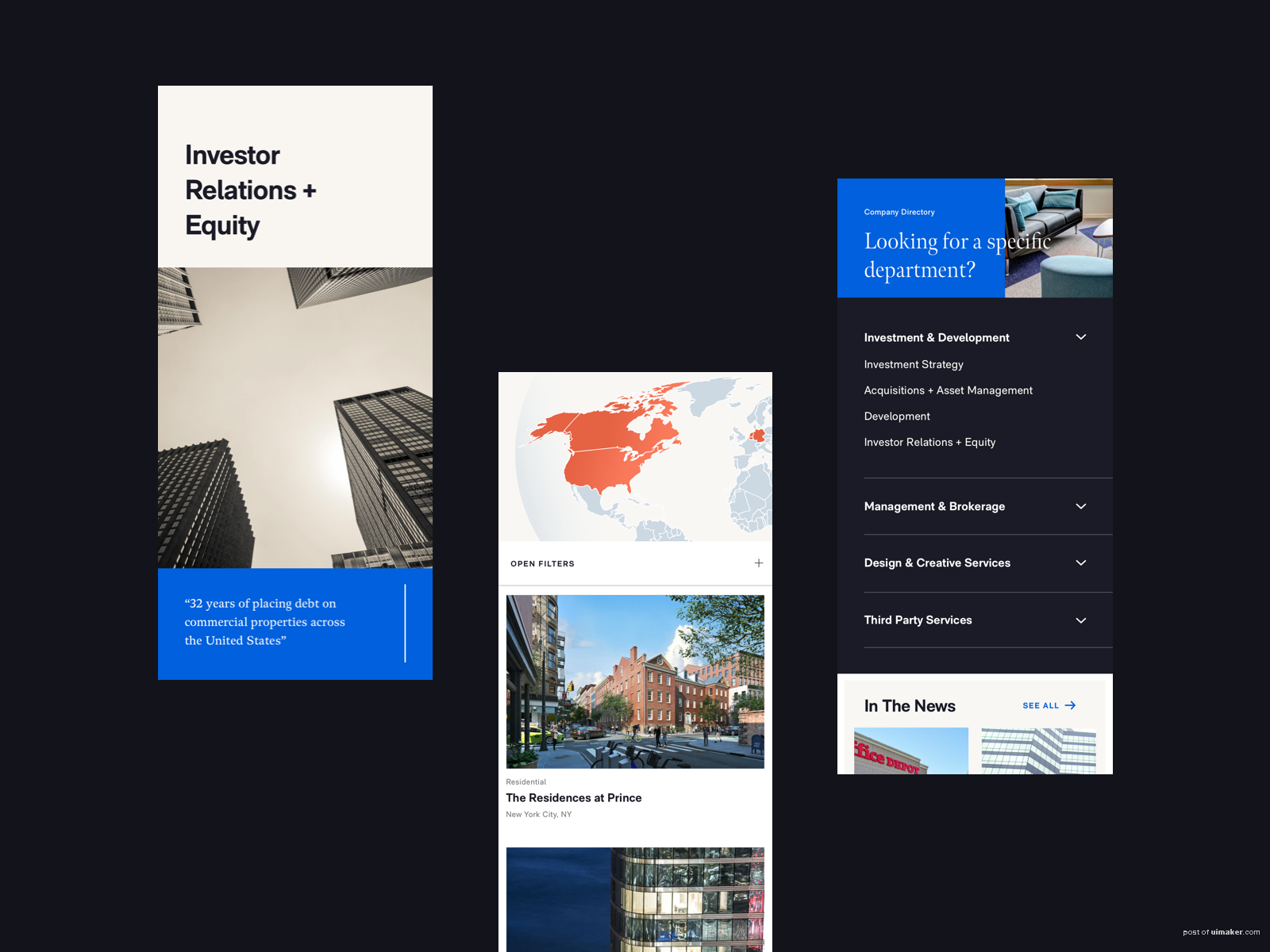Click the plus icon beside Open Filters
The width and height of the screenshot is (1270, 952).
point(759,563)
